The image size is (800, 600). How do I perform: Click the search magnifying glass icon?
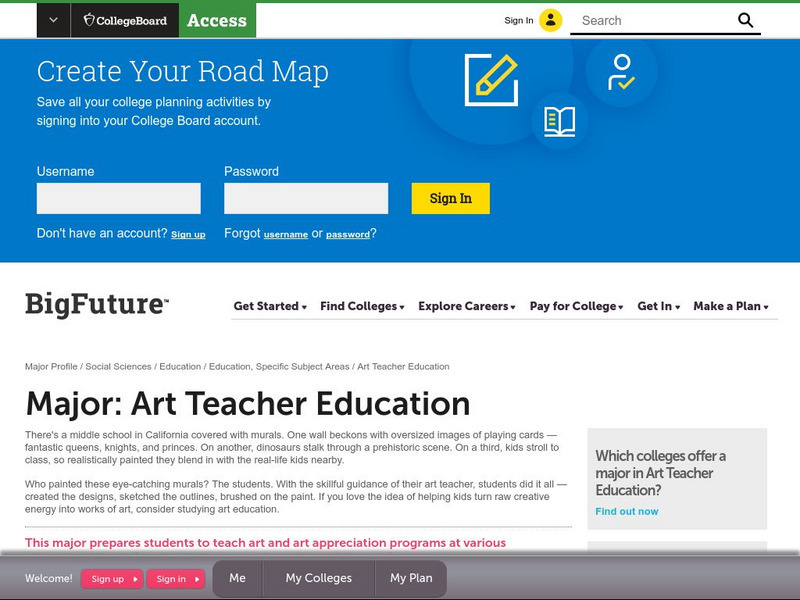pyautogui.click(x=744, y=19)
